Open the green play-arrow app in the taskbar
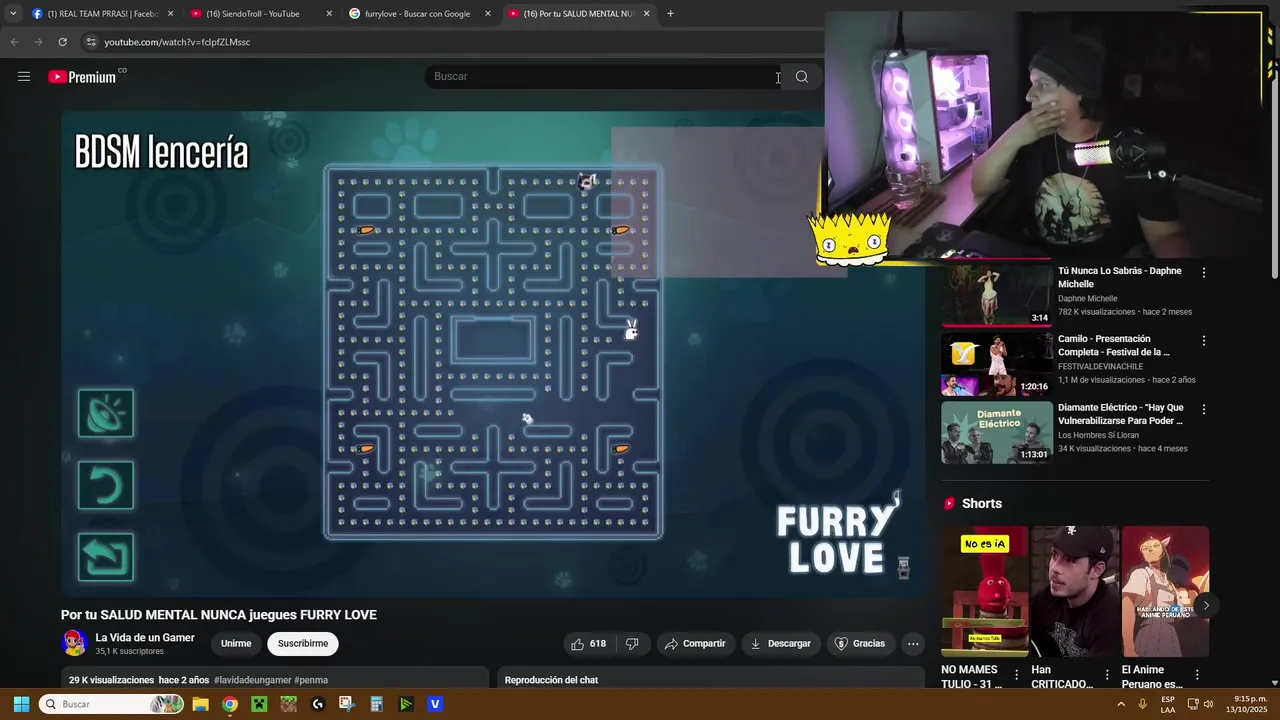Screen dimensions: 1280x720 [406, 704]
